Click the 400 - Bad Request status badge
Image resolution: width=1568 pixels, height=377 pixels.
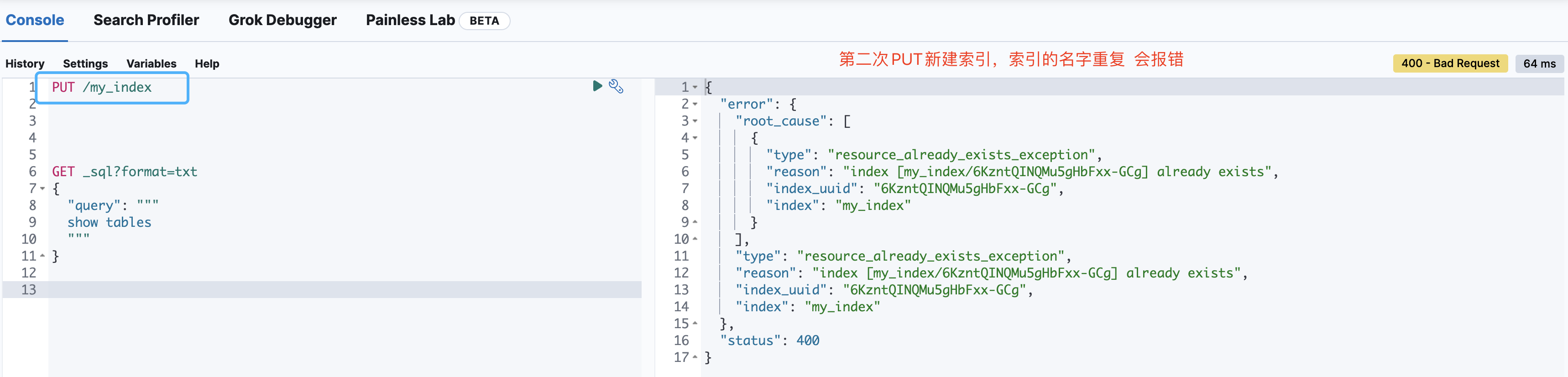(x=1450, y=63)
